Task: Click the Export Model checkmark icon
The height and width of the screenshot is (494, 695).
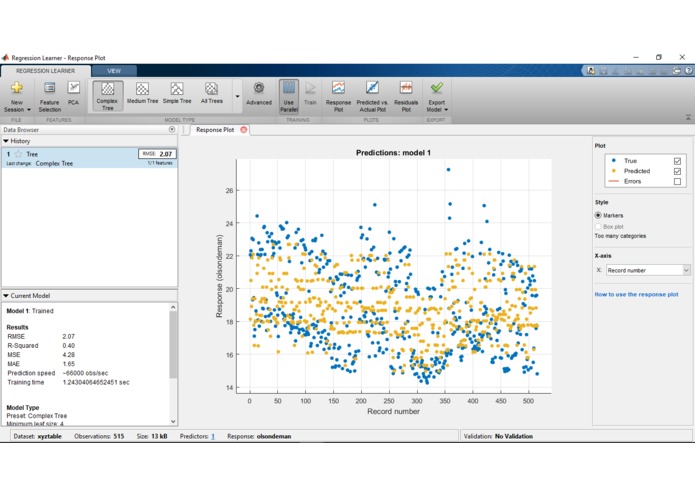Action: (x=437, y=88)
